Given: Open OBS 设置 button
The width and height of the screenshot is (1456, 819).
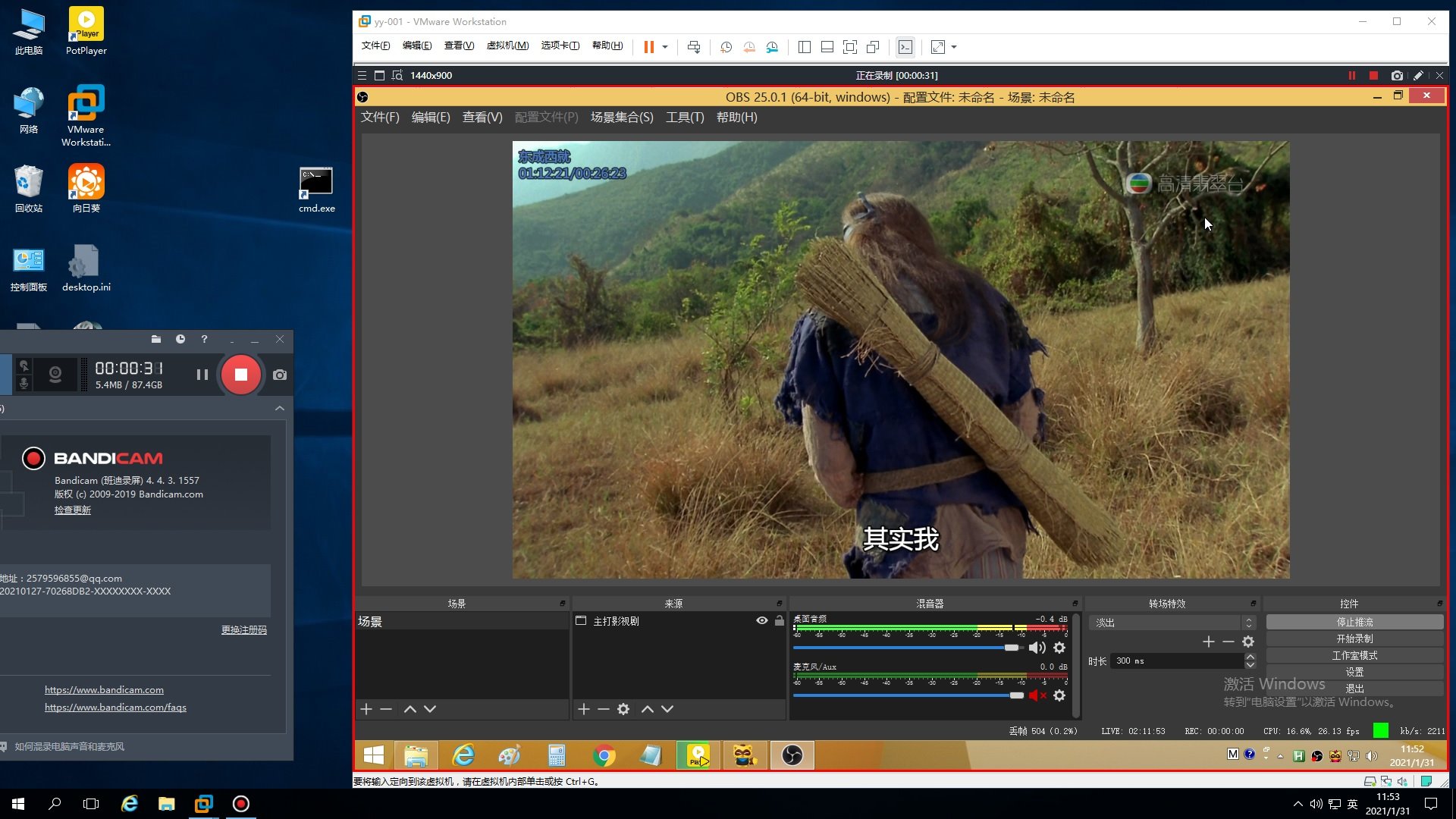Looking at the screenshot, I should point(1354,672).
